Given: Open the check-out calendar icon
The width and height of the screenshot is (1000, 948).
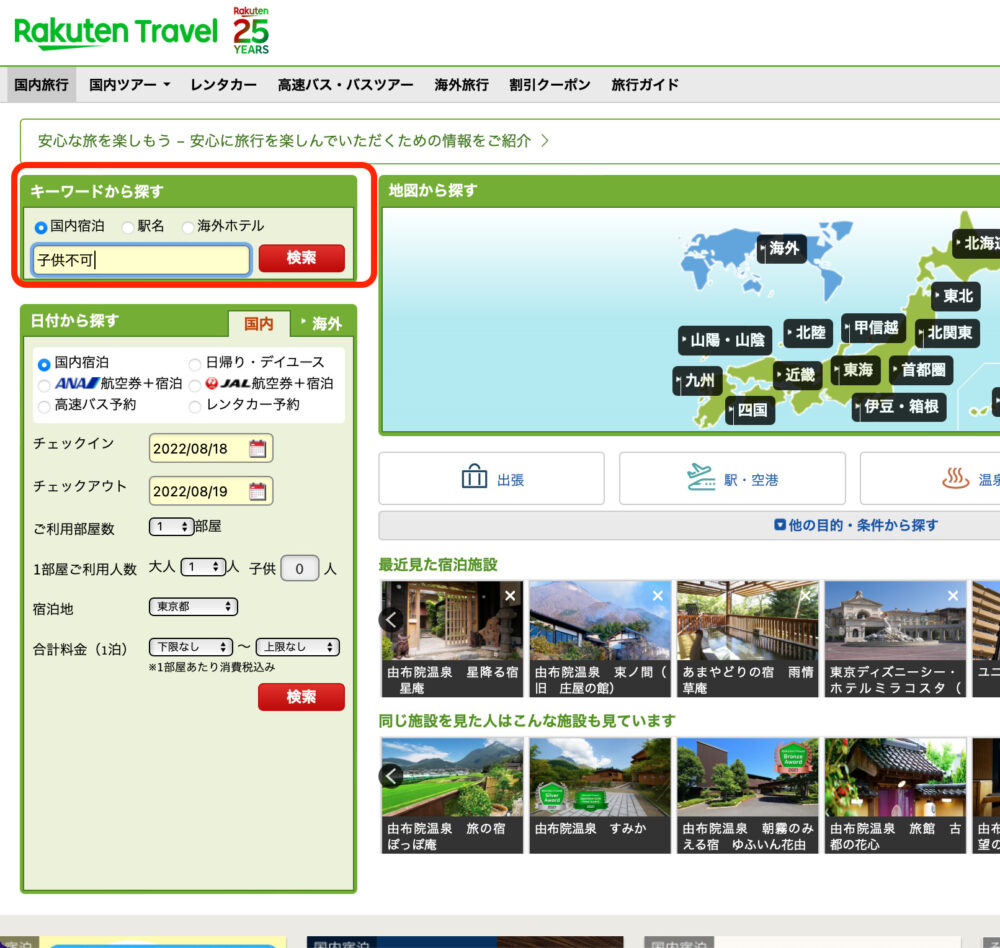Looking at the screenshot, I should point(258,491).
